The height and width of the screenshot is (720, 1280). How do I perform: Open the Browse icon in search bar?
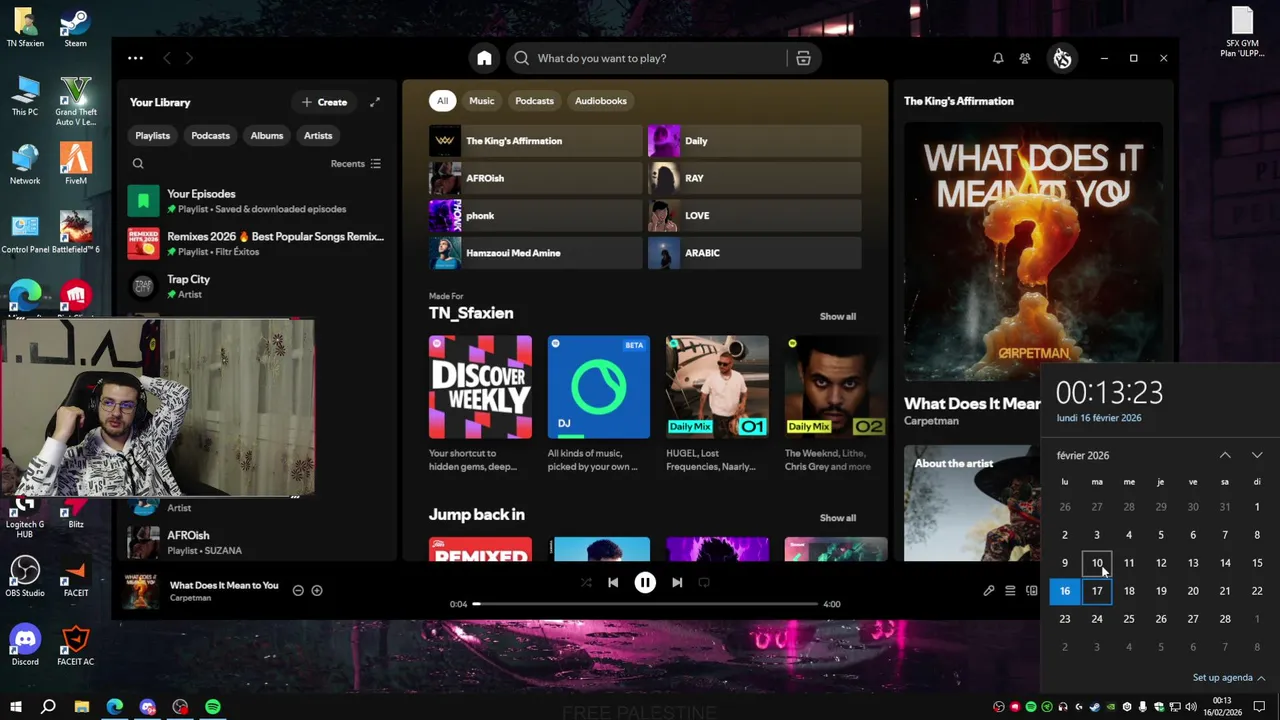pyautogui.click(x=803, y=58)
